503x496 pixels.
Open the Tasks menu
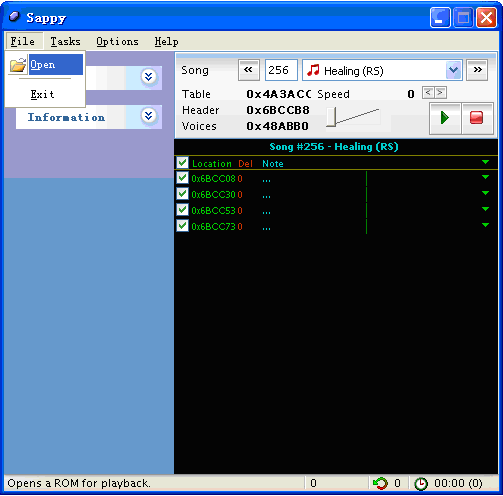(x=65, y=42)
